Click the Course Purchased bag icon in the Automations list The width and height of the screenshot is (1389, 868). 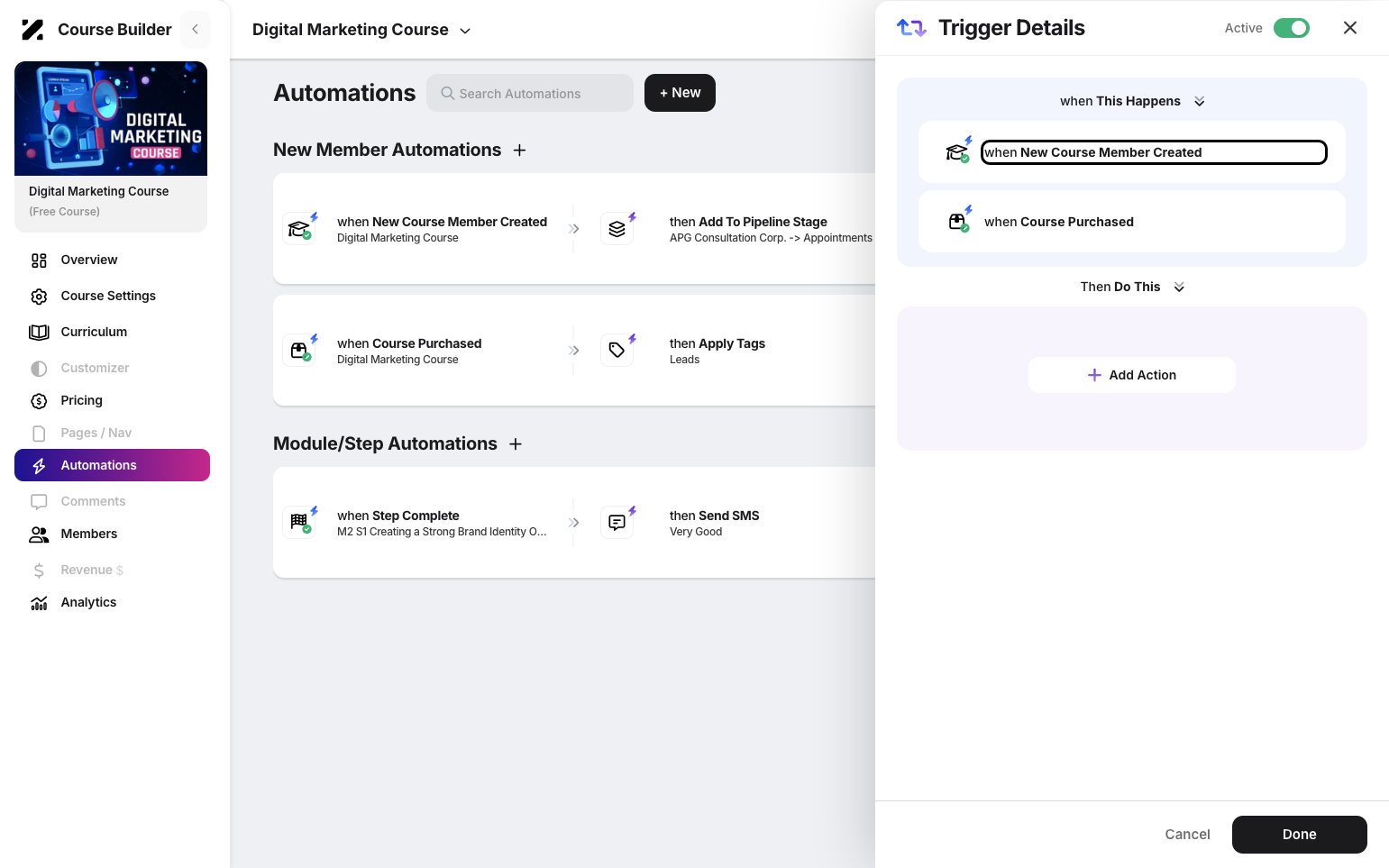[x=299, y=350]
